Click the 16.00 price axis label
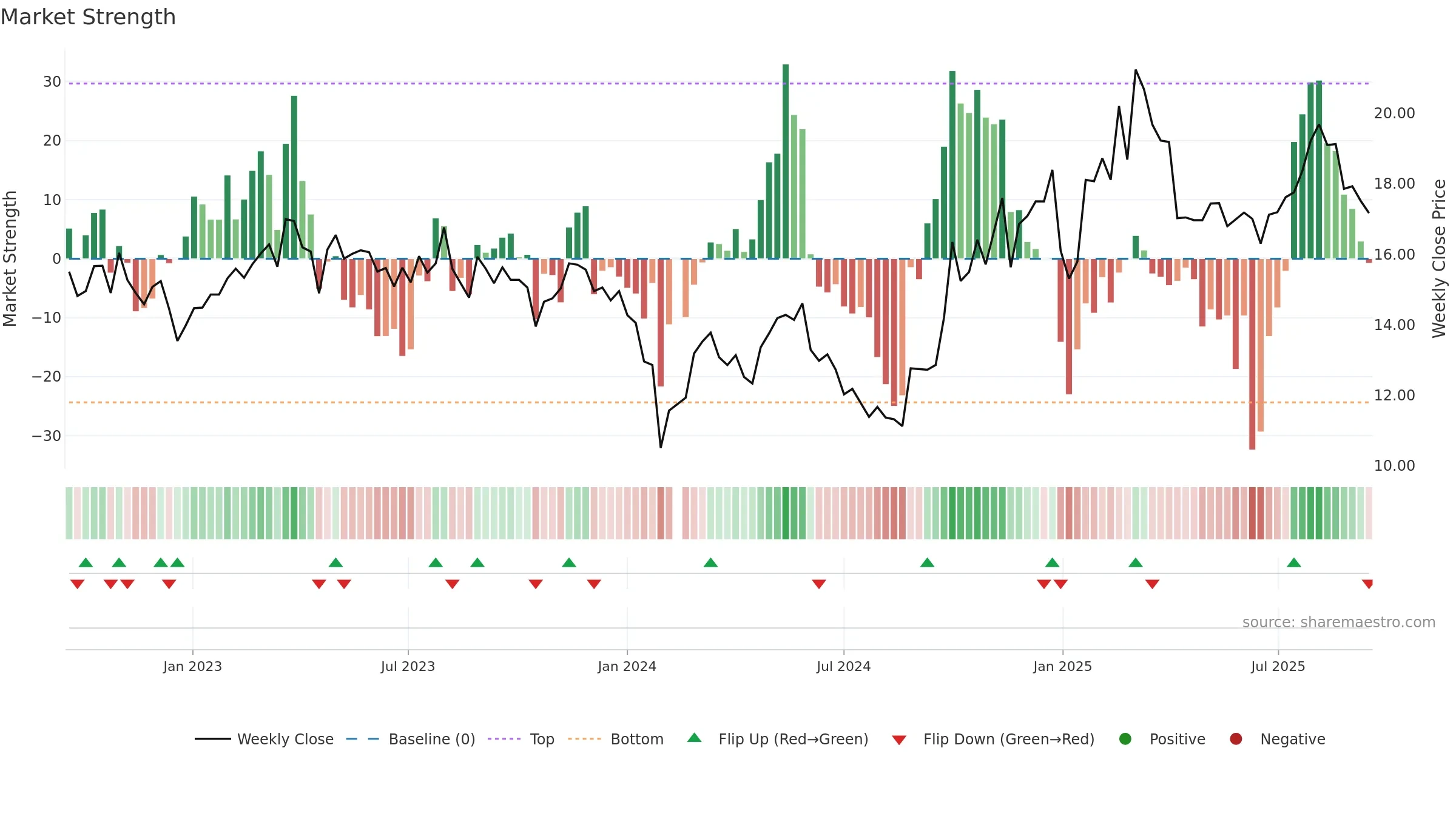This screenshot has width=1456, height=819. (x=1394, y=254)
